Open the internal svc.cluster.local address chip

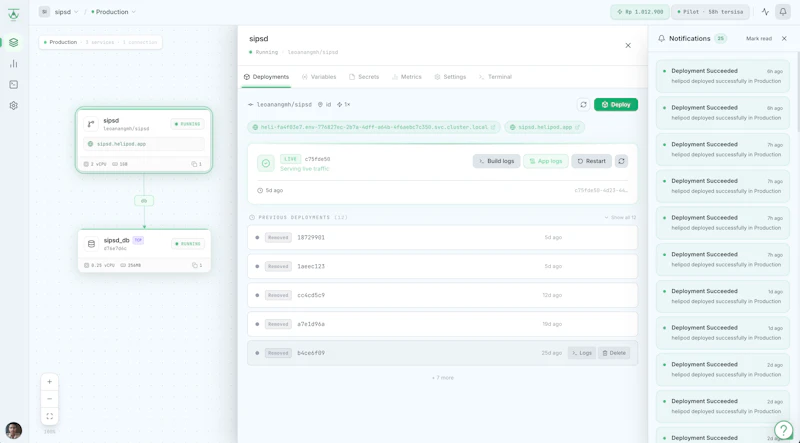coord(374,127)
